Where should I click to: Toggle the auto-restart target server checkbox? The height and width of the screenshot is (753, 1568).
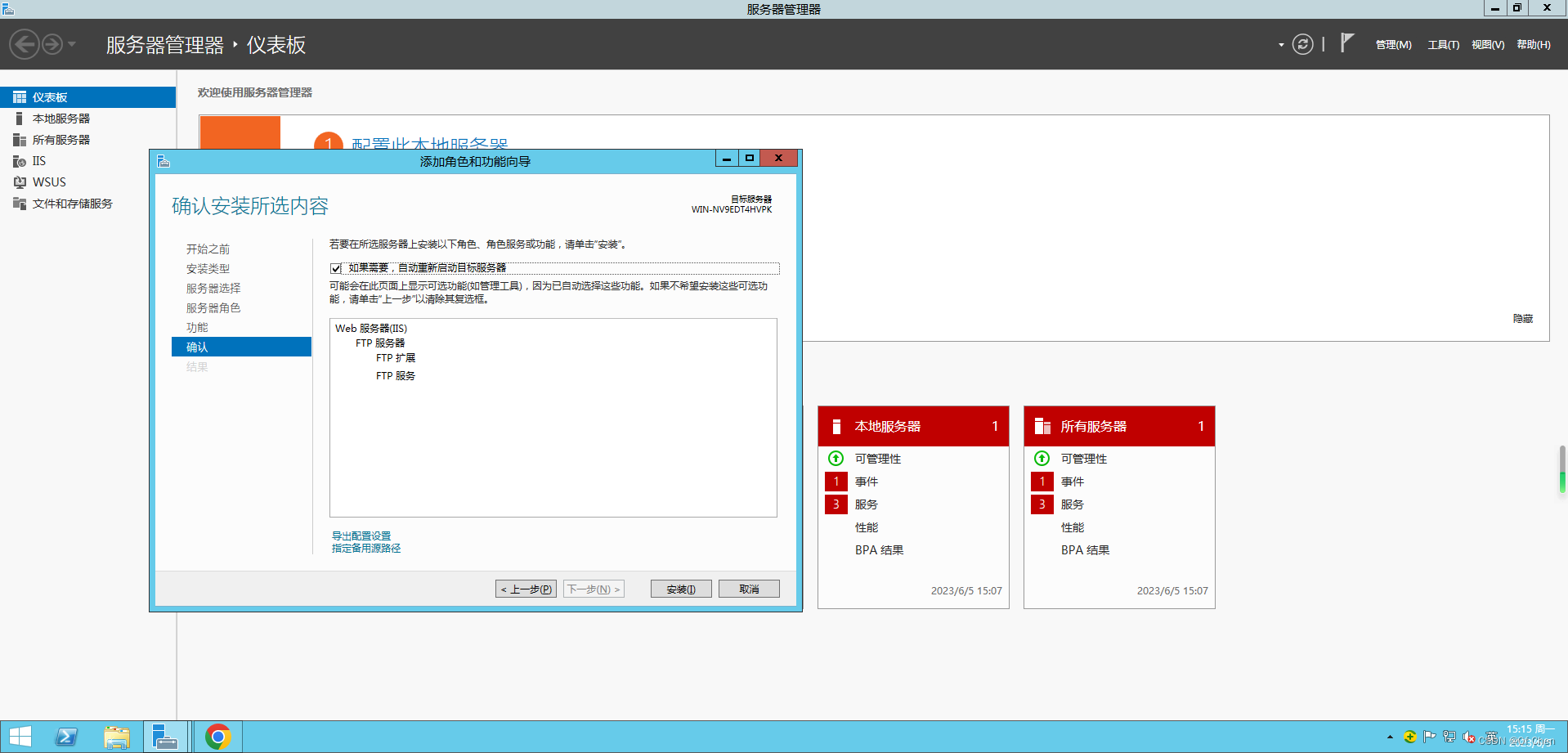tap(336, 268)
